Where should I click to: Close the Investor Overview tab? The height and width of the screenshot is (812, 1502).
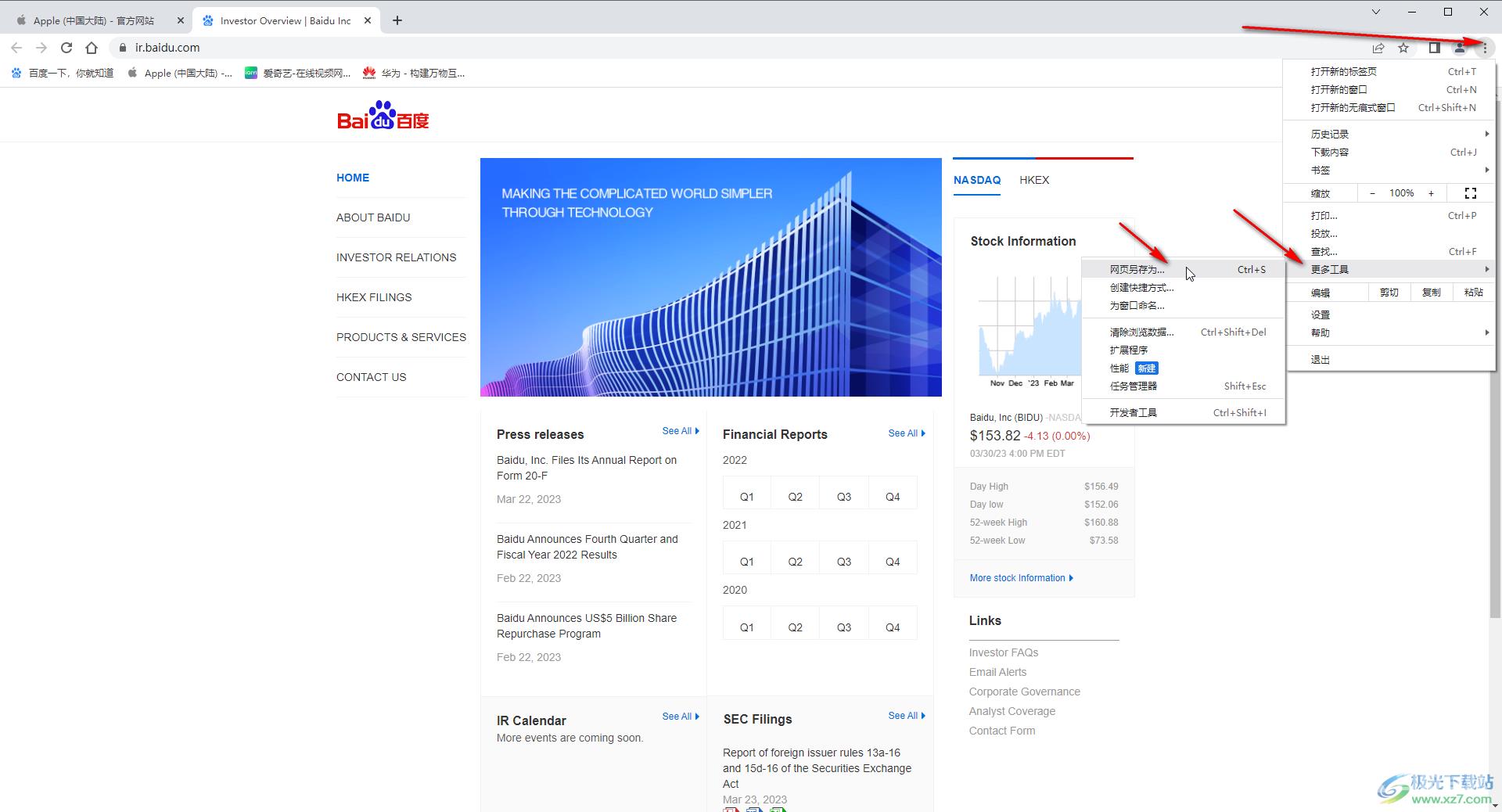tap(368, 20)
